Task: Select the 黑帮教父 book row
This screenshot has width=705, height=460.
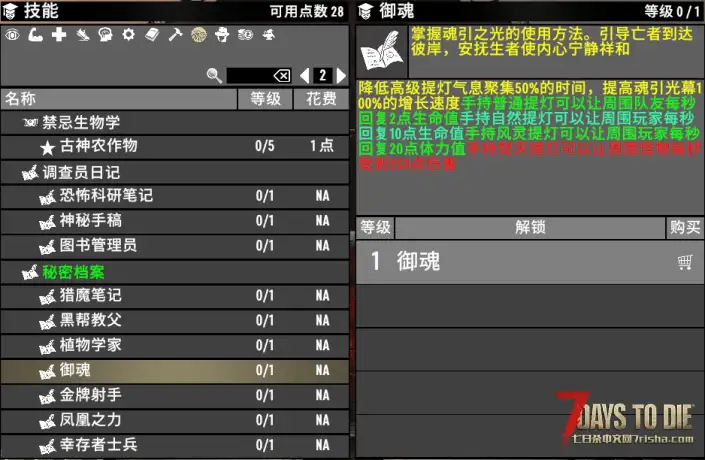Action: pos(175,321)
